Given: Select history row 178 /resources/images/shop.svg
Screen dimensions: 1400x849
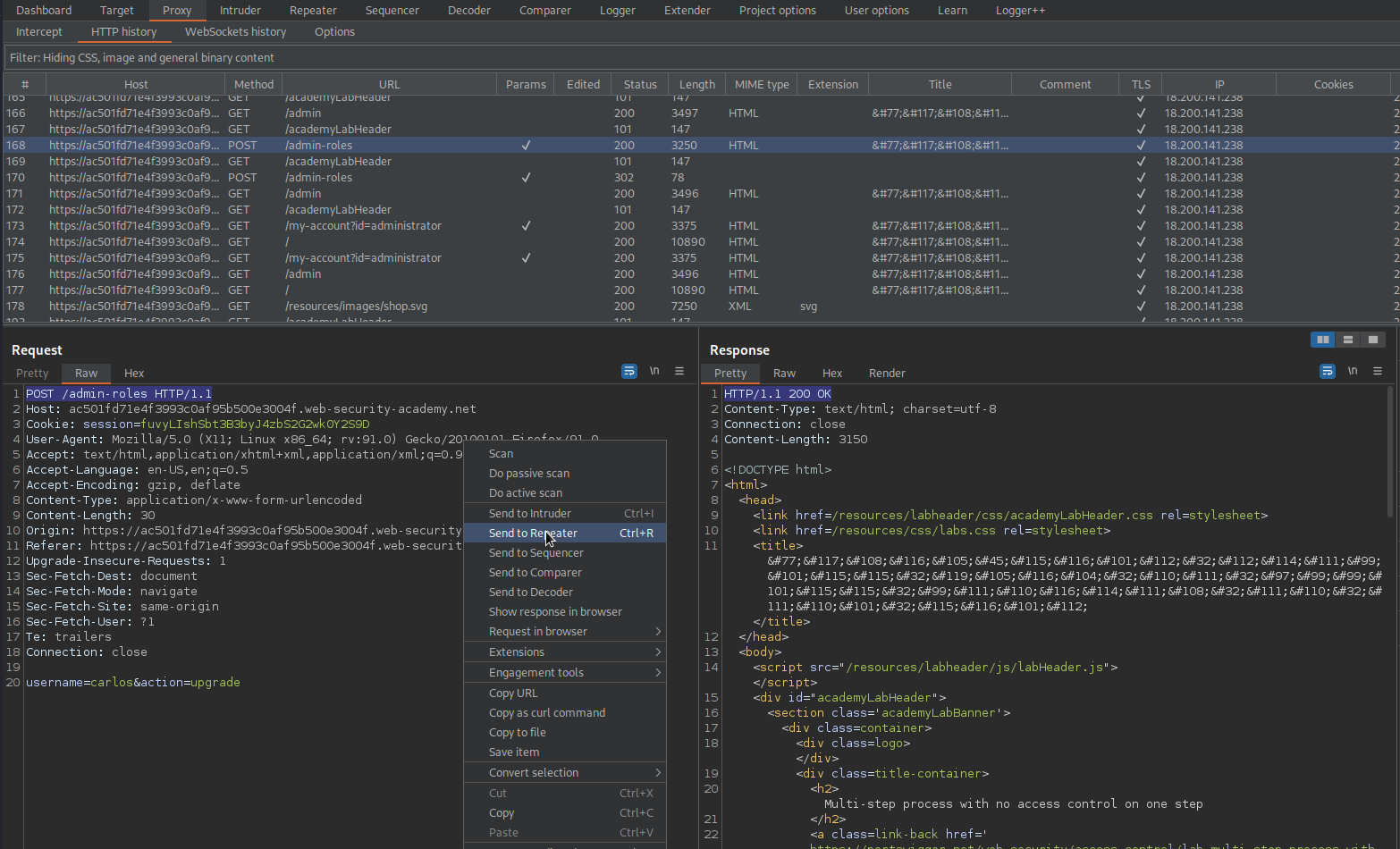Looking at the screenshot, I should coord(700,307).
